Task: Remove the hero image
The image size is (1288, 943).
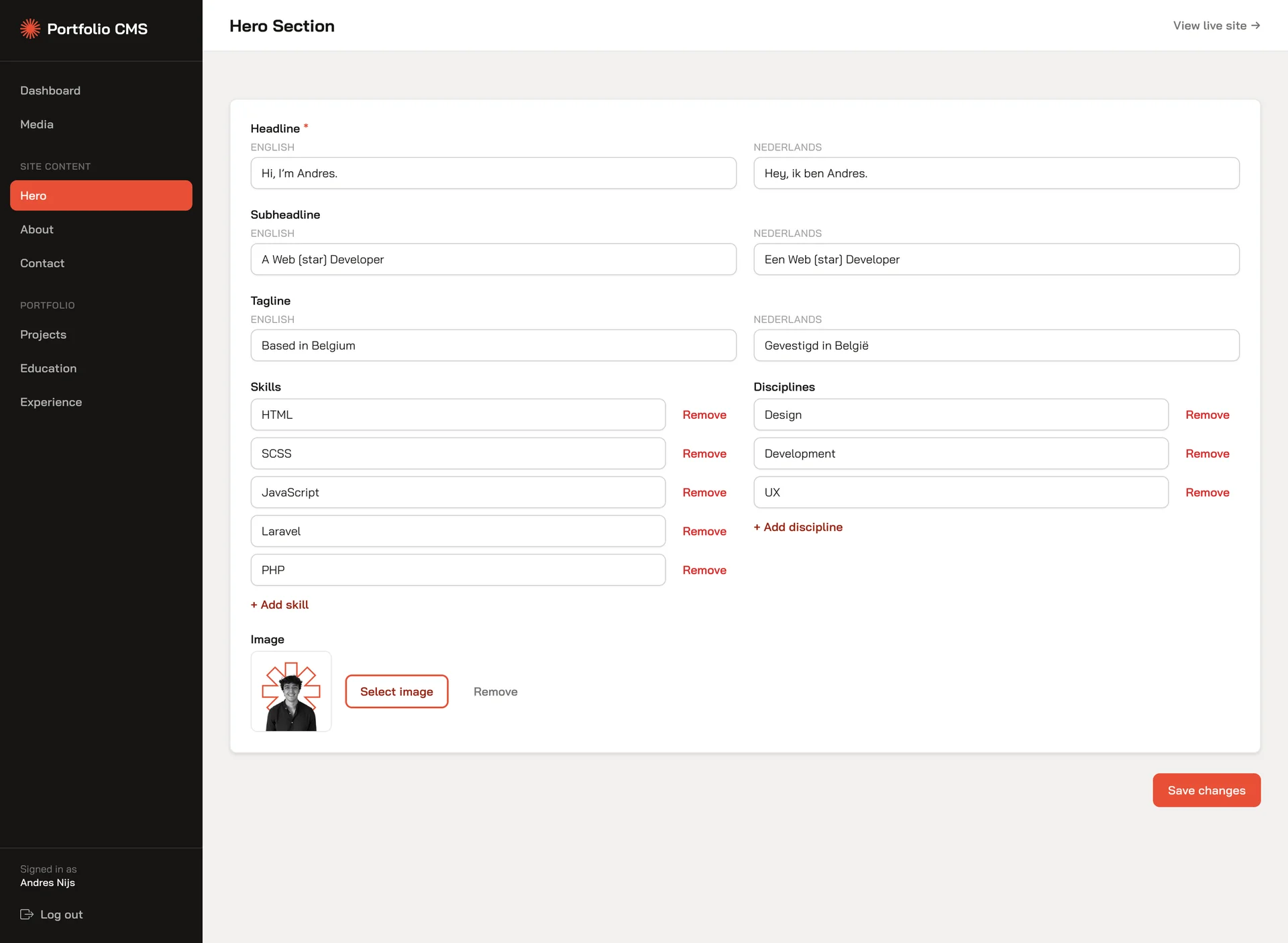Action: 496,691
